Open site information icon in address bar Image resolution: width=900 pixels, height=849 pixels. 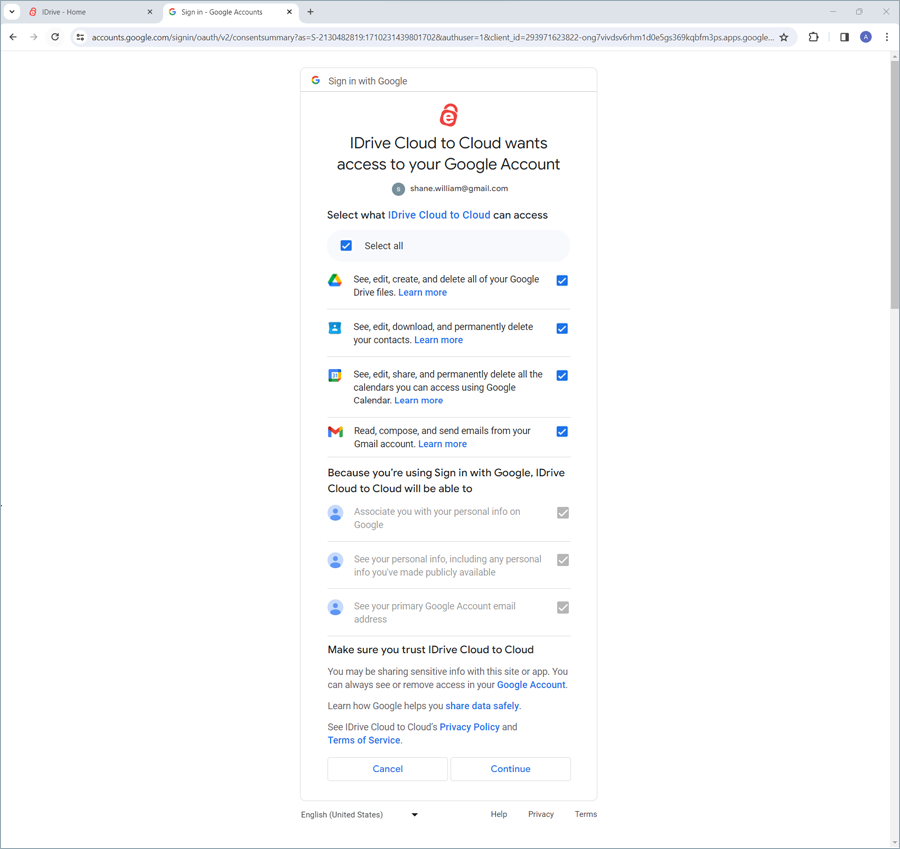point(80,37)
